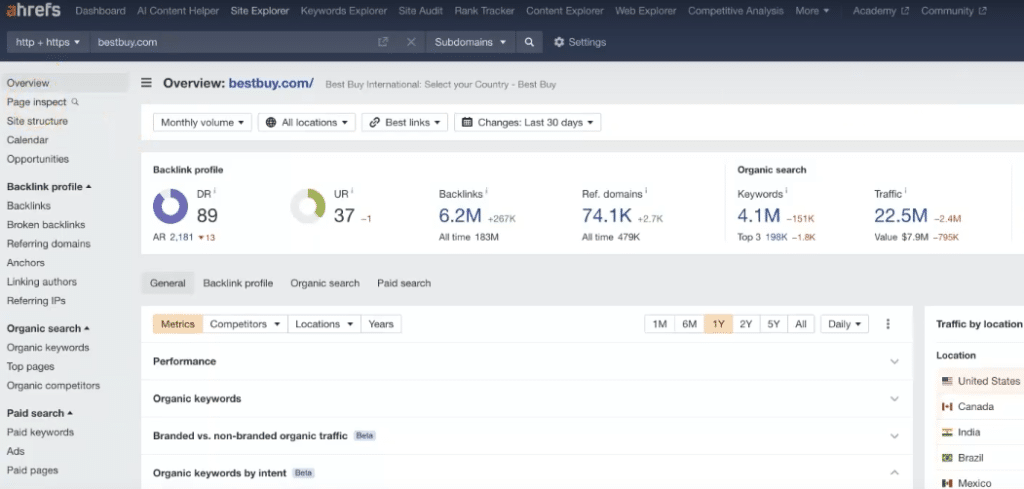This screenshot has width=1024, height=489.
Task: Open All locations dropdown
Action: 307,122
